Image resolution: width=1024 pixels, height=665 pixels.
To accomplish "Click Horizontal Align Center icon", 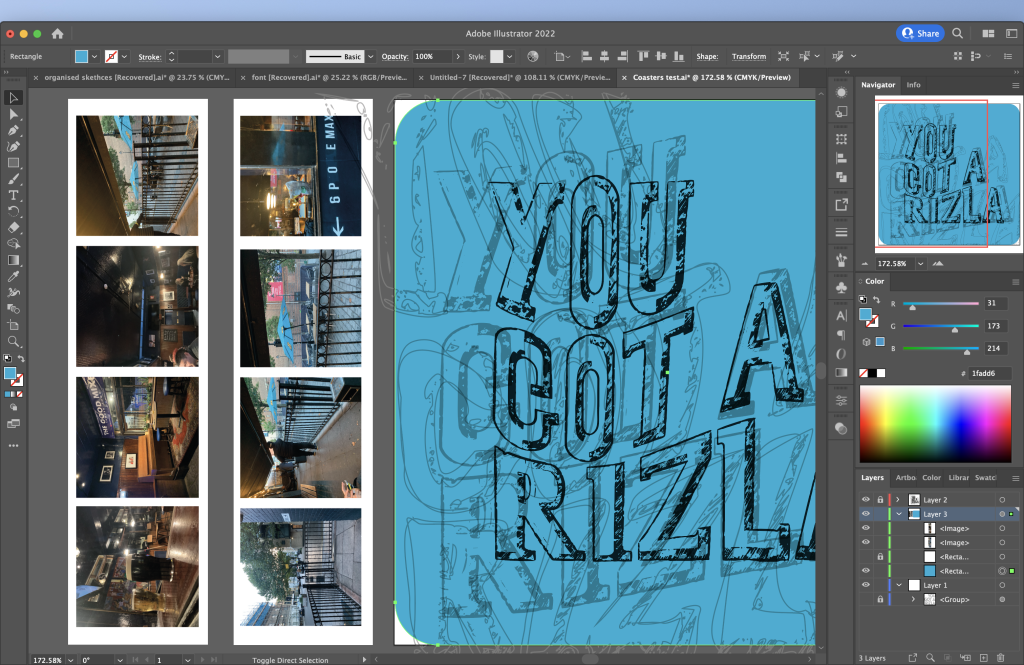I will [x=604, y=56].
